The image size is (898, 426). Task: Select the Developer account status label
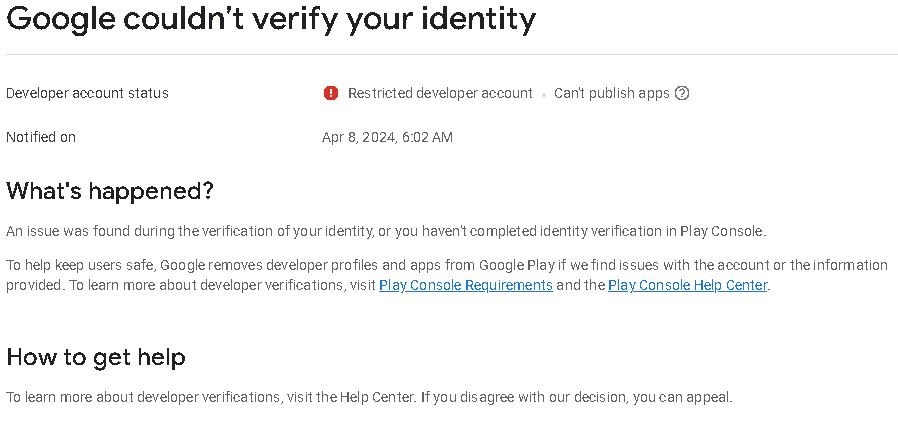pos(87,93)
